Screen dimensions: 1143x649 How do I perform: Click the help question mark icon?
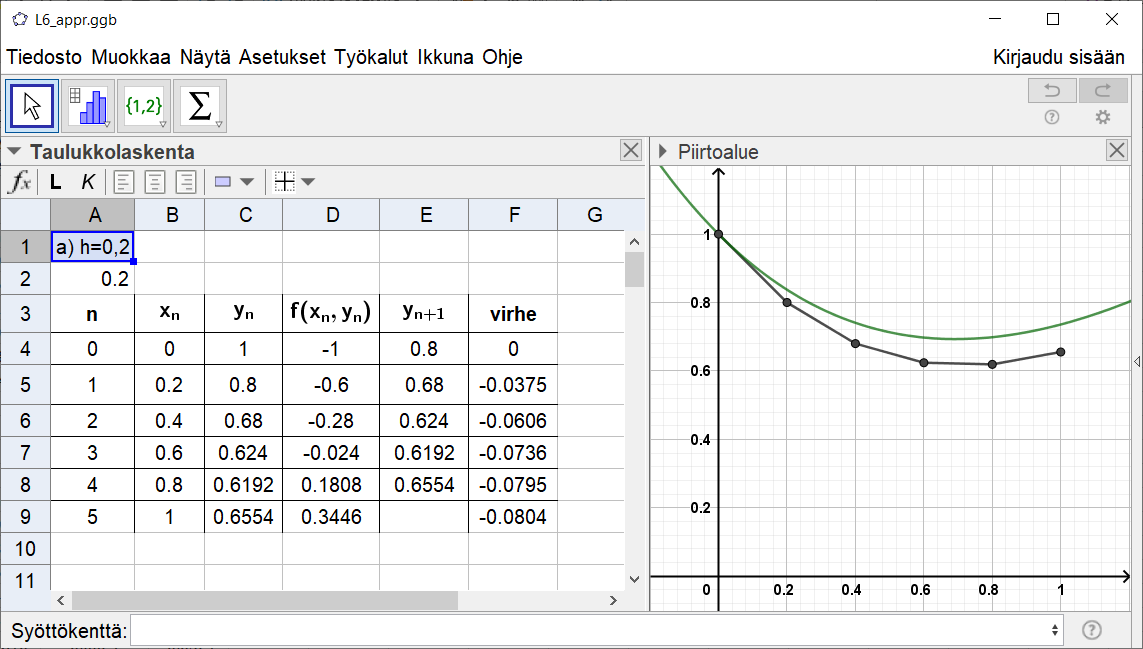point(1052,117)
